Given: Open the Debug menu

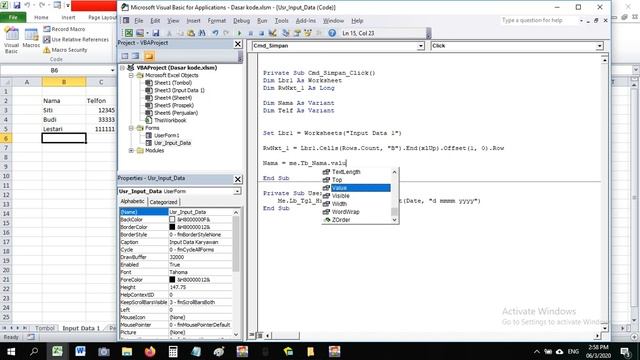Looking at the screenshot, I should click(x=241, y=21).
